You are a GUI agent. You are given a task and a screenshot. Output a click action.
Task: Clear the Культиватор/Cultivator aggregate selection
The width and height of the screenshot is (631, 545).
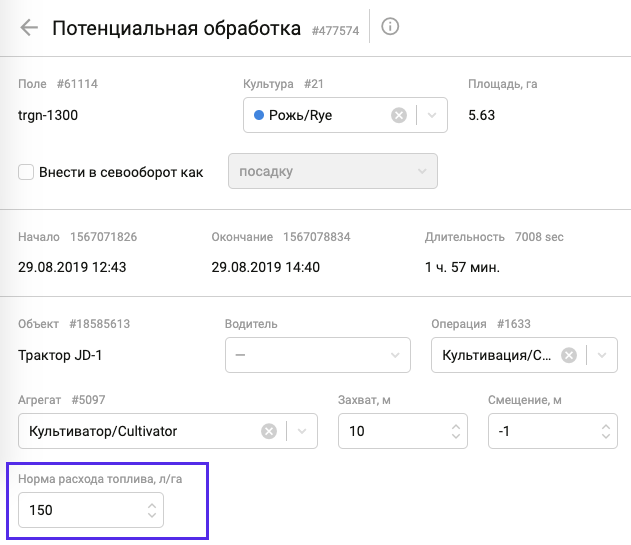pyautogui.click(x=269, y=431)
